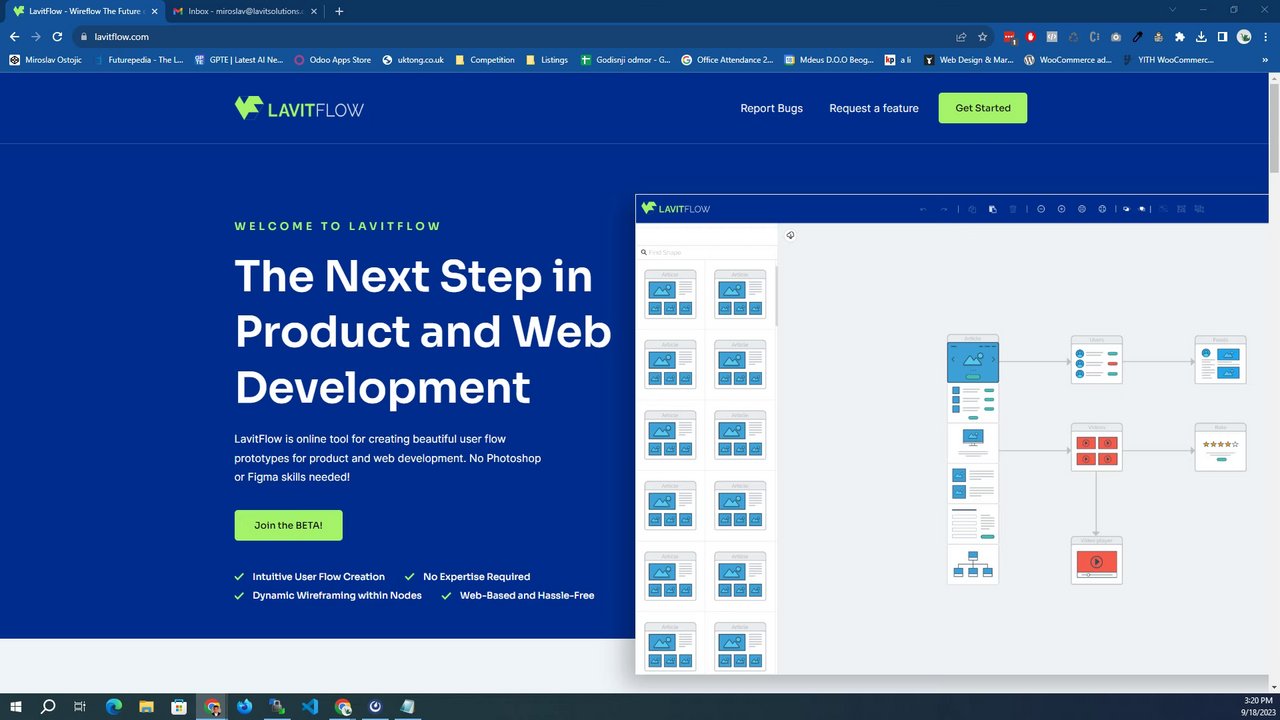
Task: Click the zoom in icon in preview toolbar
Action: tap(1061, 209)
